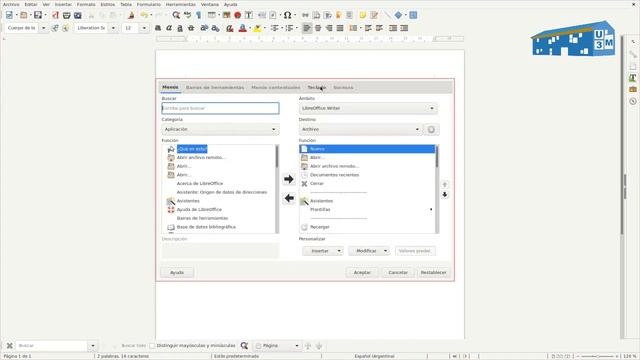640x360 pixels.
Task: Export directly as PDF icon
Action: (x=55, y=15)
